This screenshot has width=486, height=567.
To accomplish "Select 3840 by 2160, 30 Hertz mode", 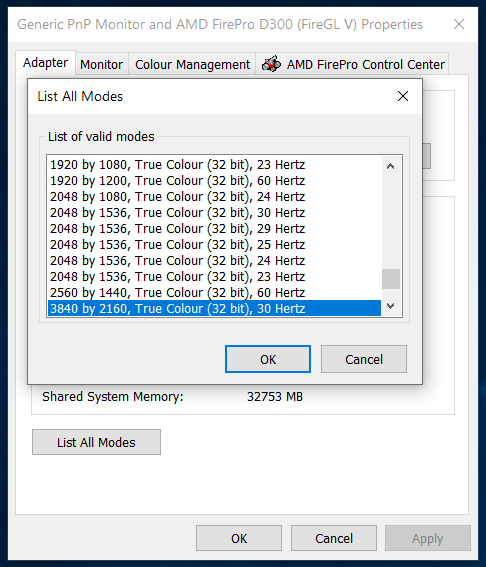I will 214,308.
